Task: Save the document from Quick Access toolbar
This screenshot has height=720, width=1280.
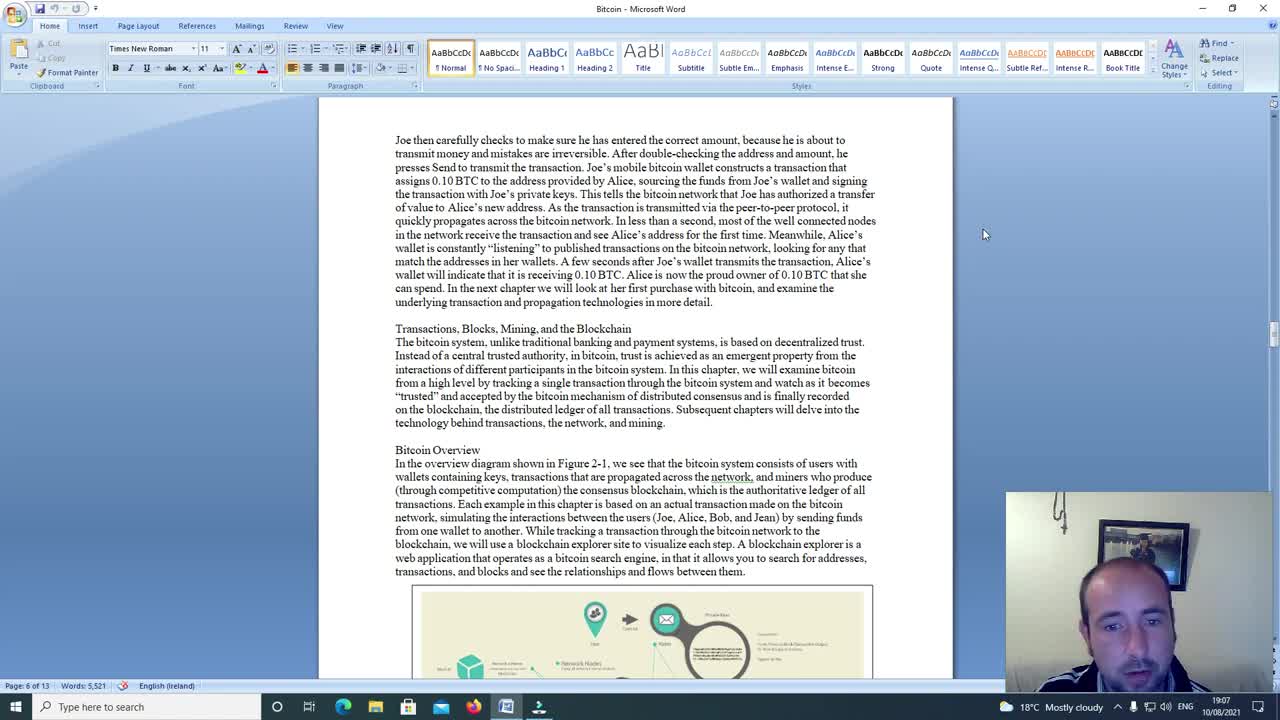Action: pos(40,8)
